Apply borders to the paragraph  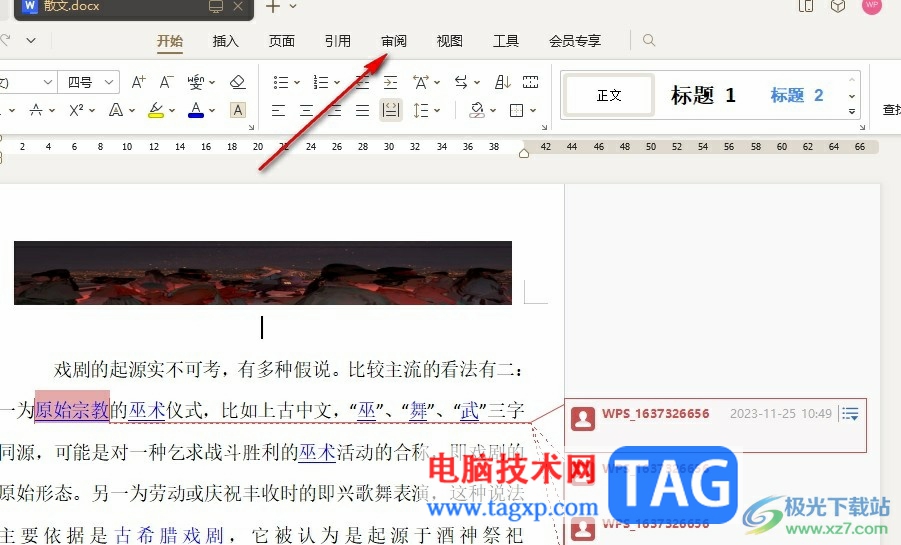[517, 110]
